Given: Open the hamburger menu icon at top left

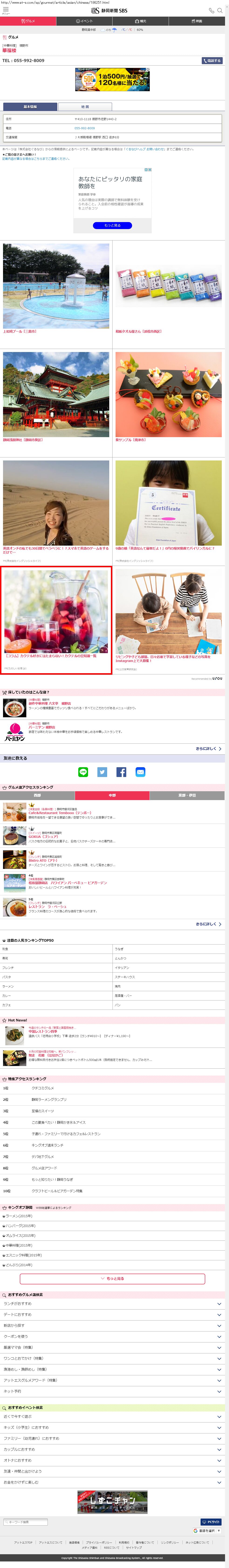Looking at the screenshot, I should coord(5,10).
